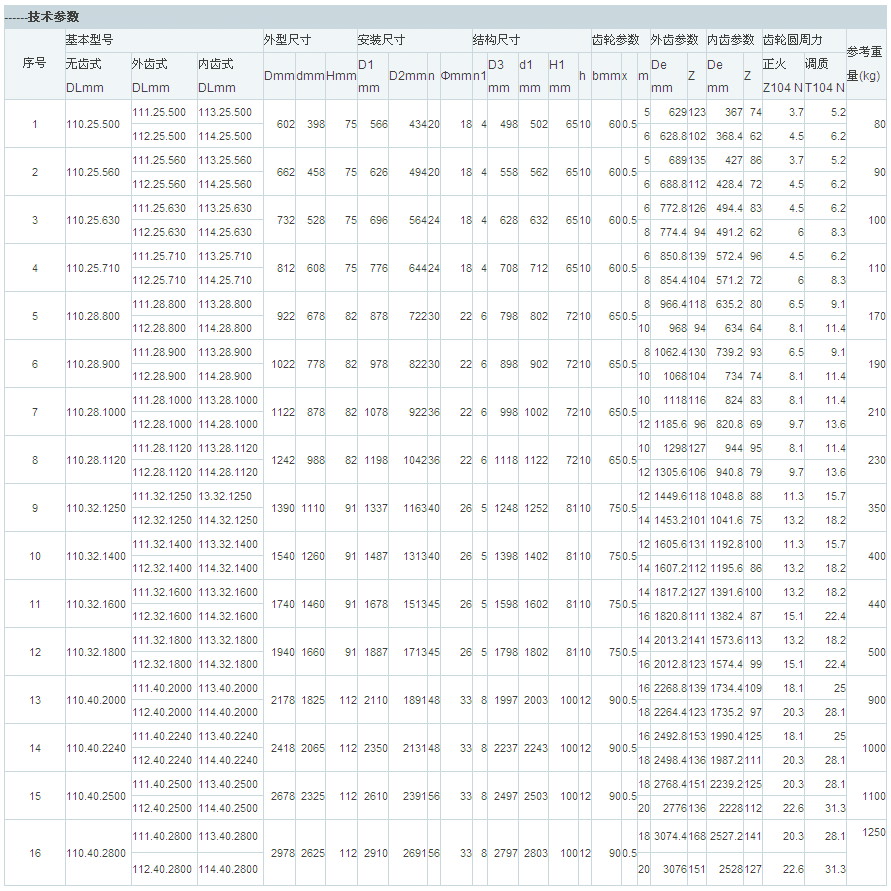Image resolution: width=891 pixels, height=891 pixels.
Task: Select the 外型尺寸 column header
Action: click(287, 40)
